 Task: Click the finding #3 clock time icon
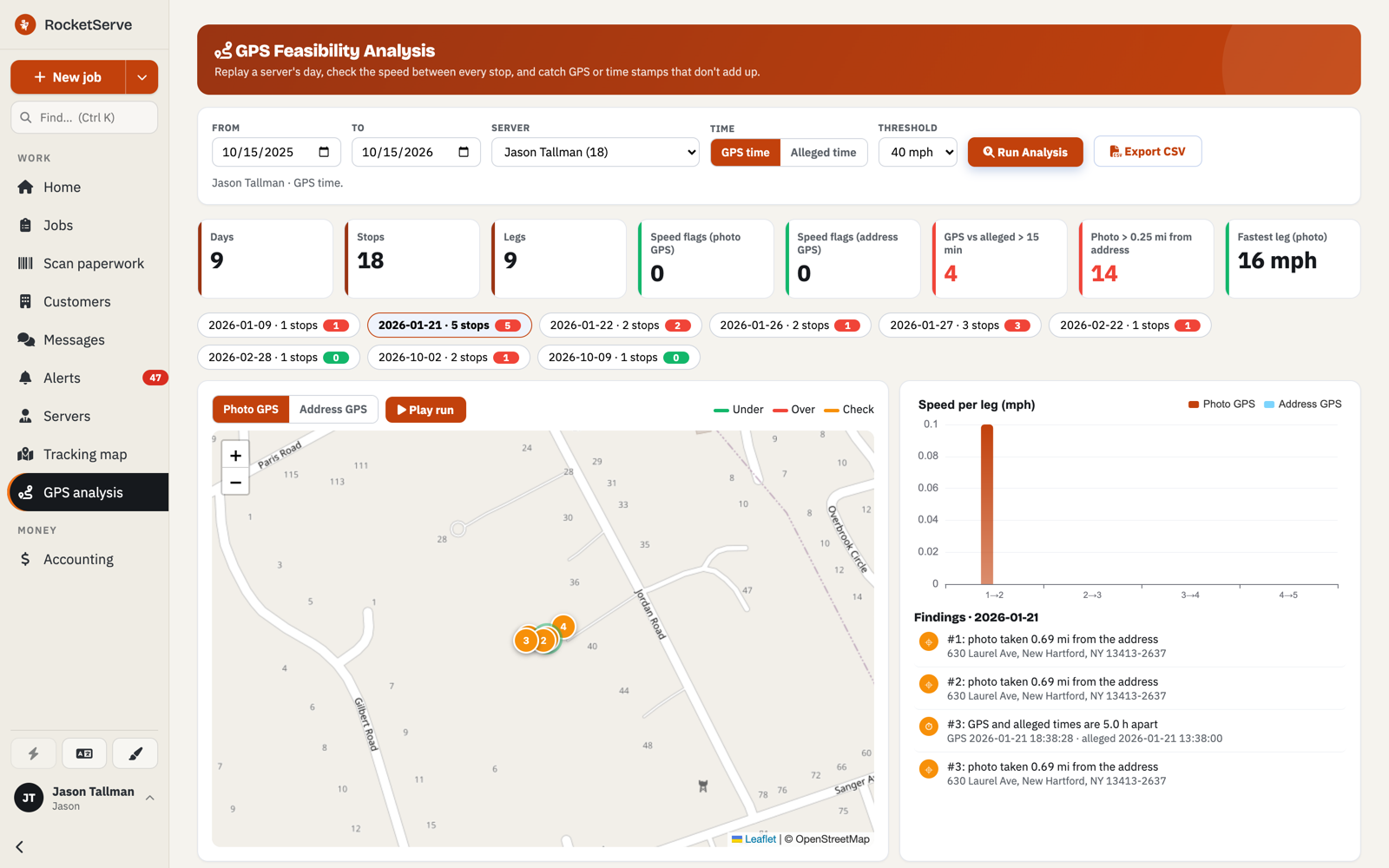[929, 727]
